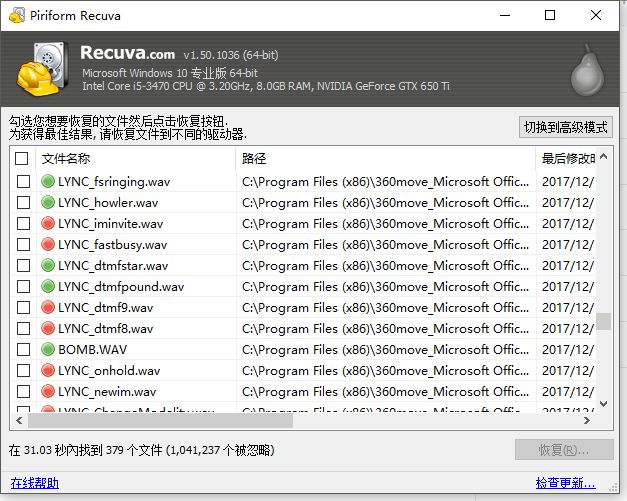Click the Recuva.com heading text
This screenshot has width=627, height=501.
point(128,53)
